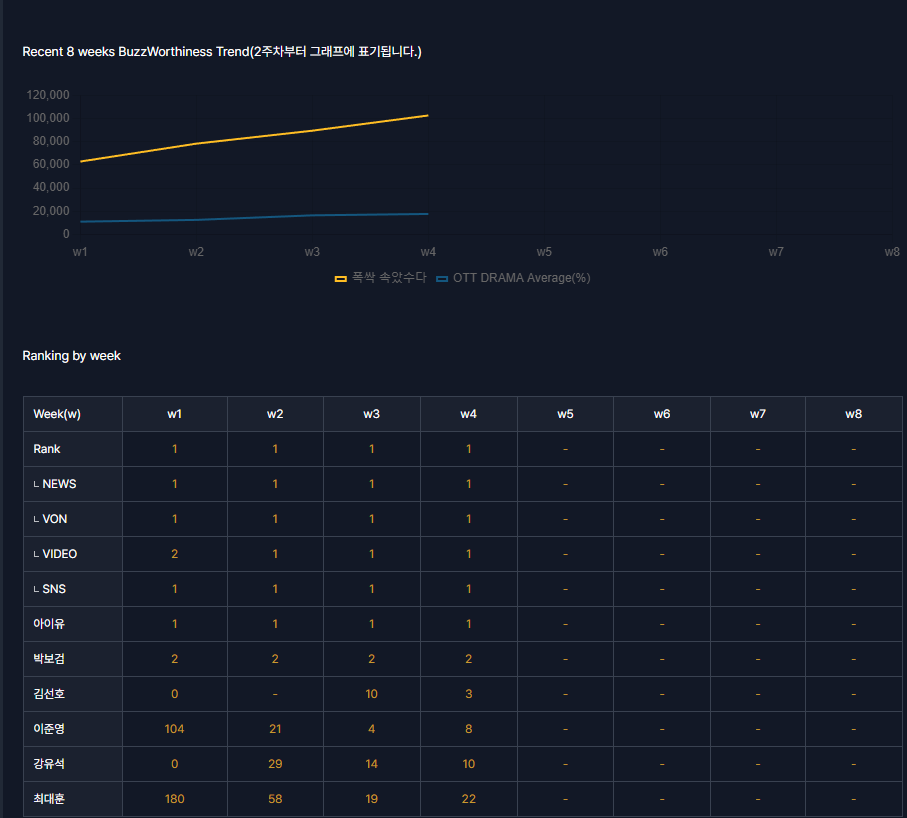This screenshot has width=907, height=818.
Task: Select the SNS sub-row label
Action: tap(53, 589)
